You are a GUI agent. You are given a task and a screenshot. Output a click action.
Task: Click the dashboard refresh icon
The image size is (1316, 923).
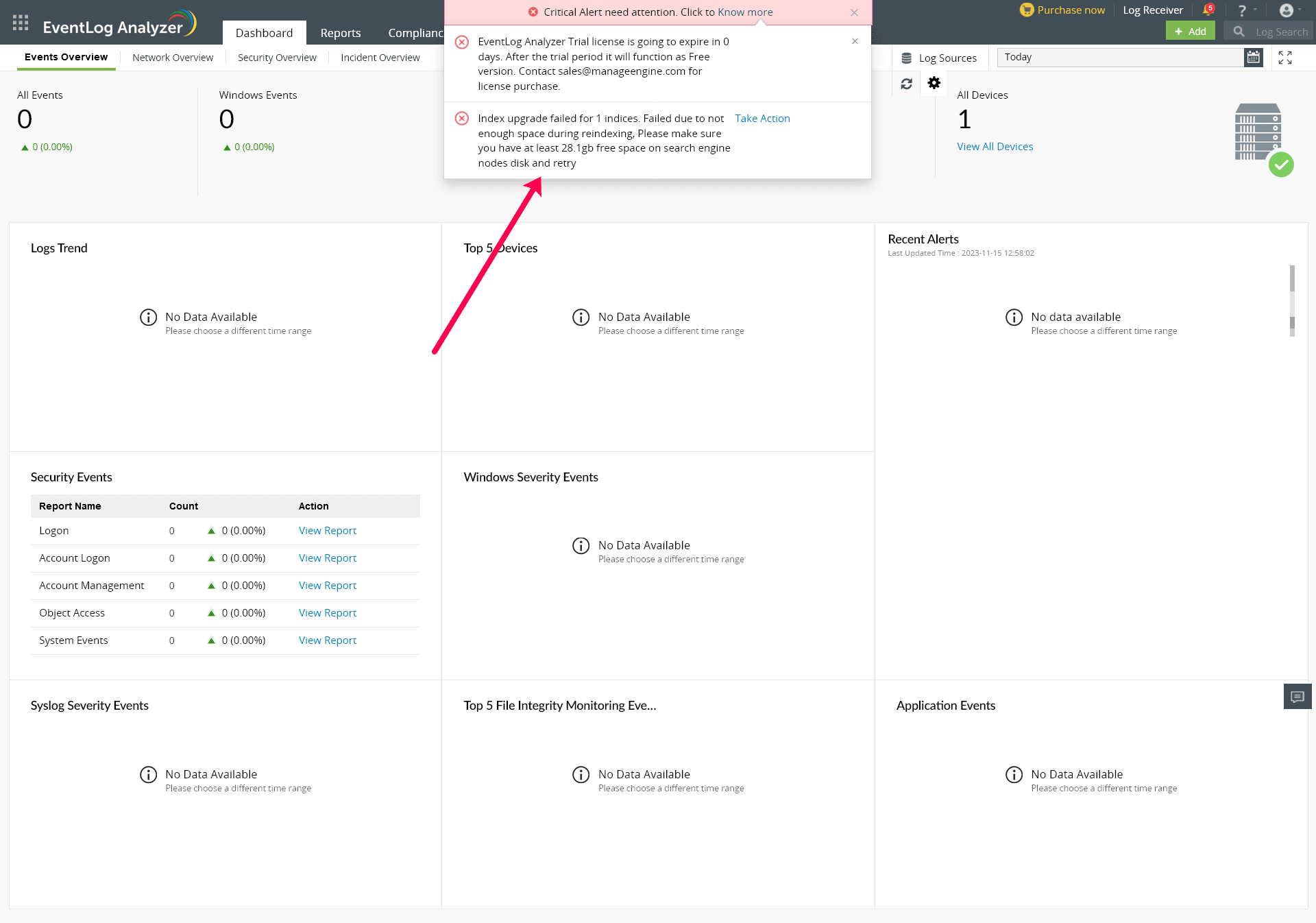[906, 84]
